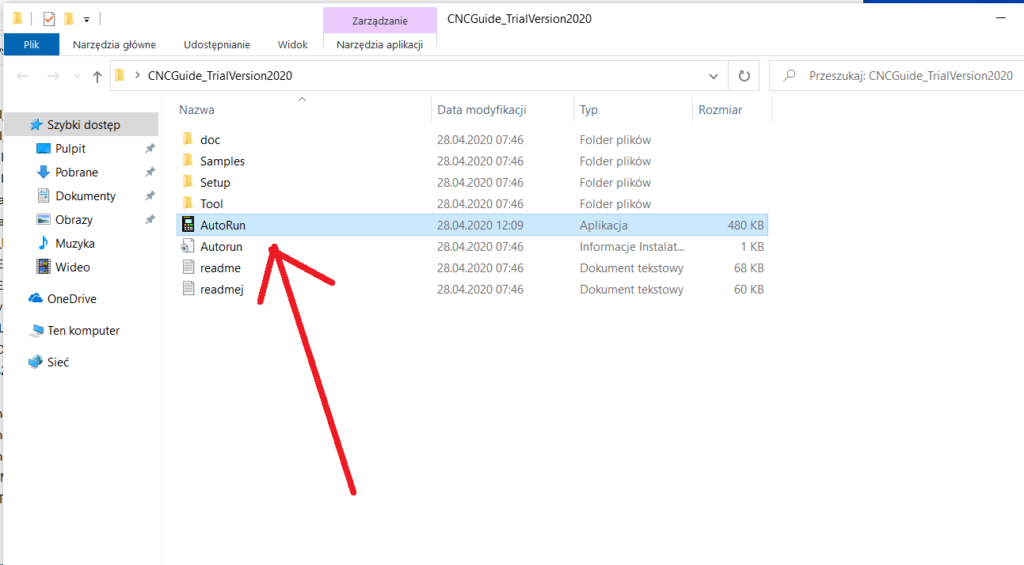Open the doc folder icon
This screenshot has height=565, width=1024.
pyautogui.click(x=188, y=139)
